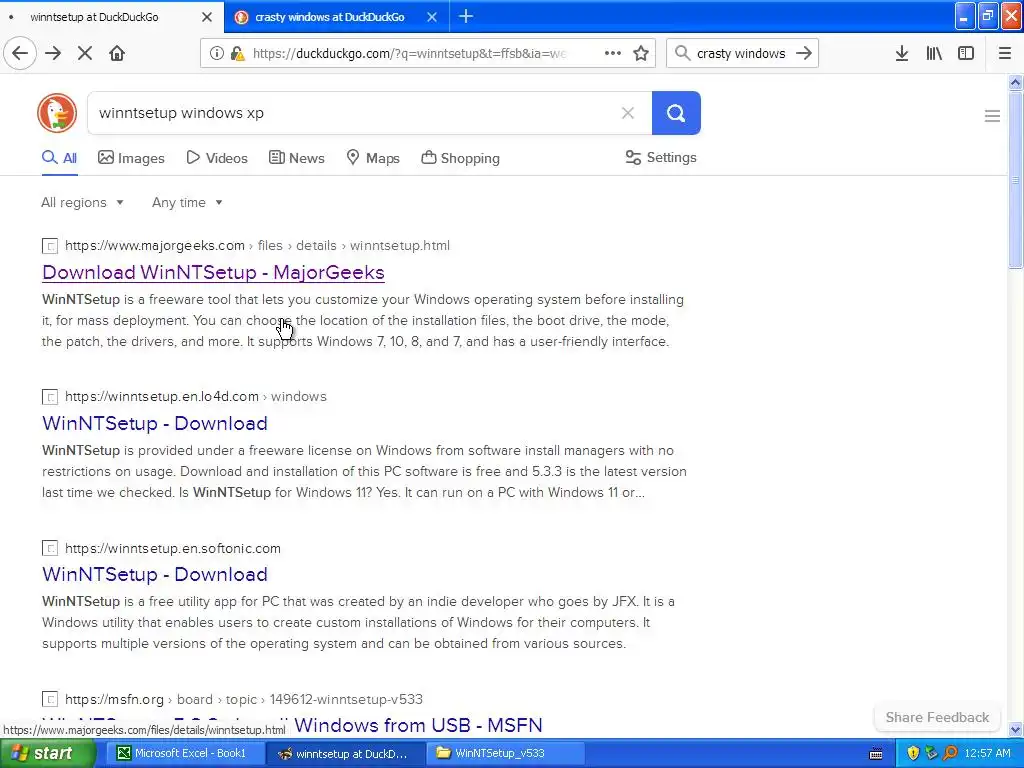Open DuckDuckGo Settings
1024x768 pixels.
tap(661, 157)
